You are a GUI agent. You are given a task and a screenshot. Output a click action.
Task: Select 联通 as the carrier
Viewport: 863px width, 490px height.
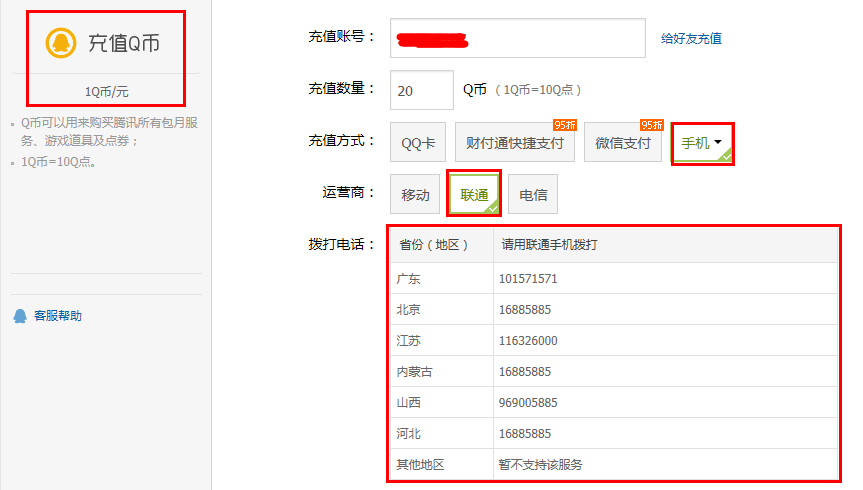[x=474, y=194]
